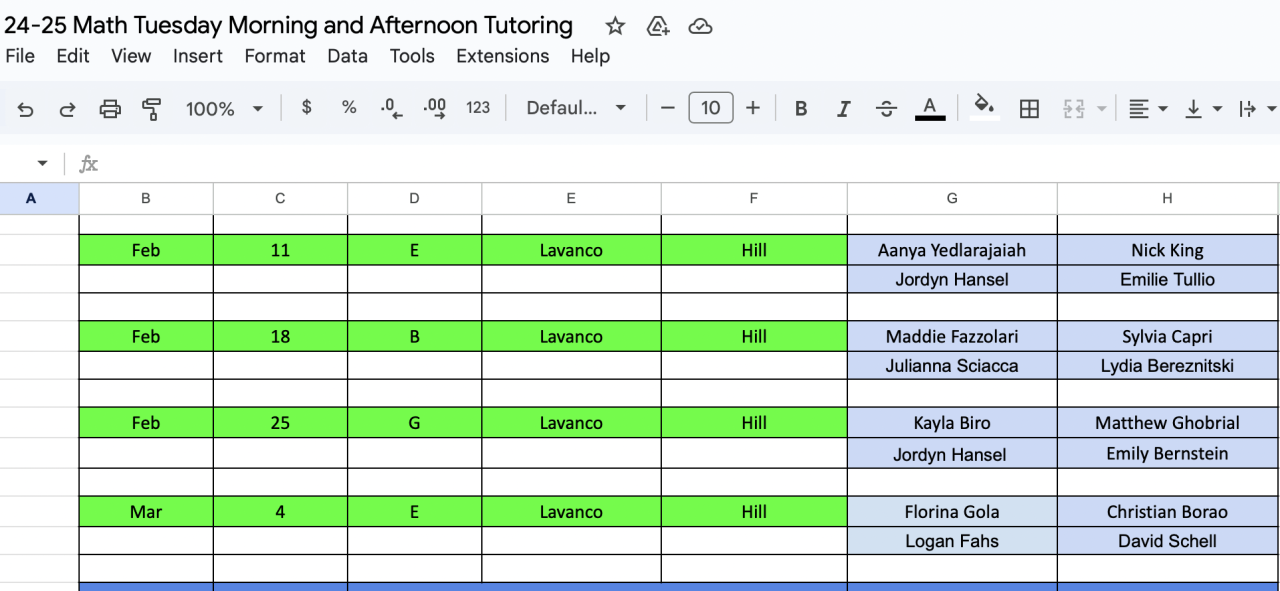Open the Borders tool
This screenshot has width=1280, height=591.
point(1029,109)
